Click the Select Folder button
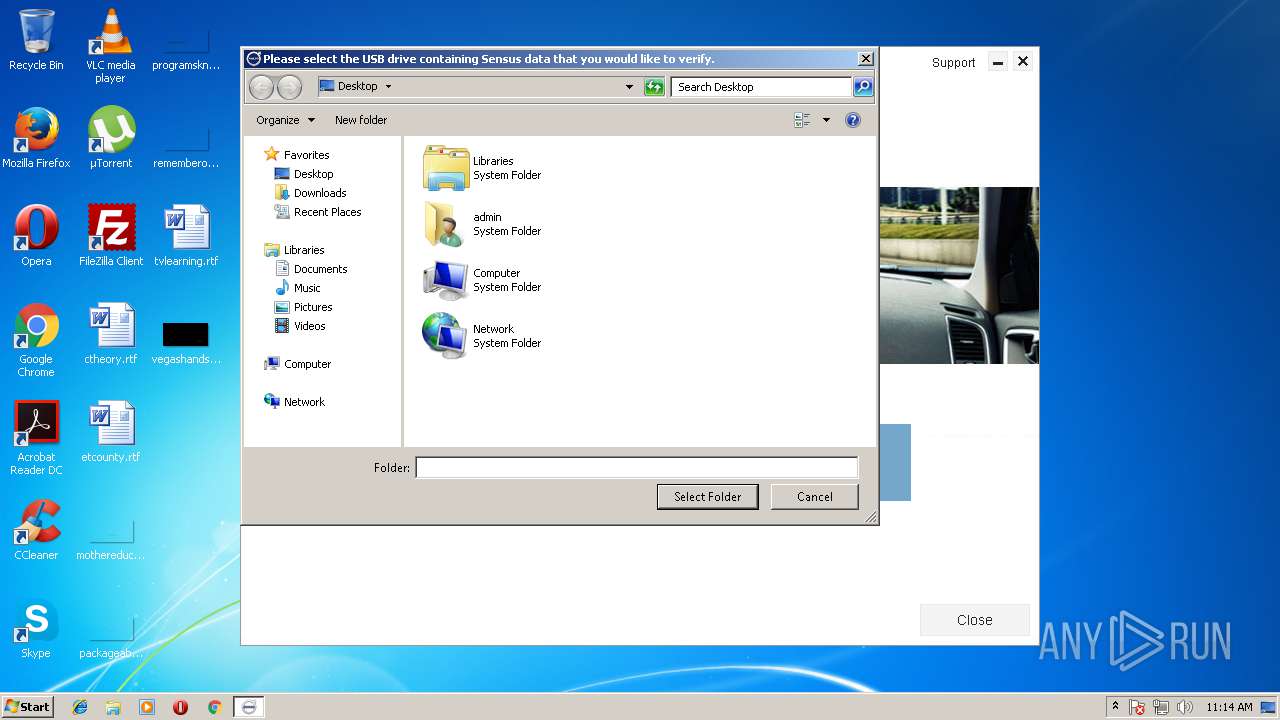This screenshot has height=720, width=1280. pyautogui.click(x=707, y=497)
